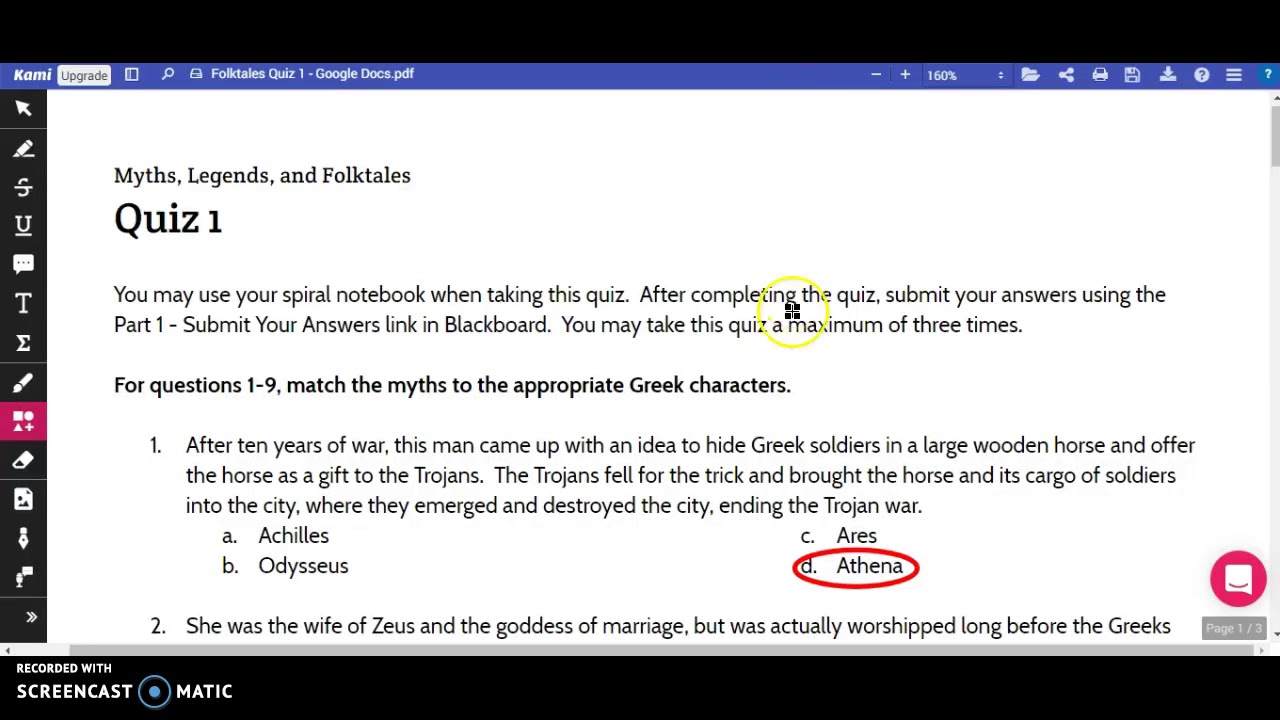Screen dimensions: 1280x720
Task: Click the Download icon
Action: pyautogui.click(x=1167, y=75)
